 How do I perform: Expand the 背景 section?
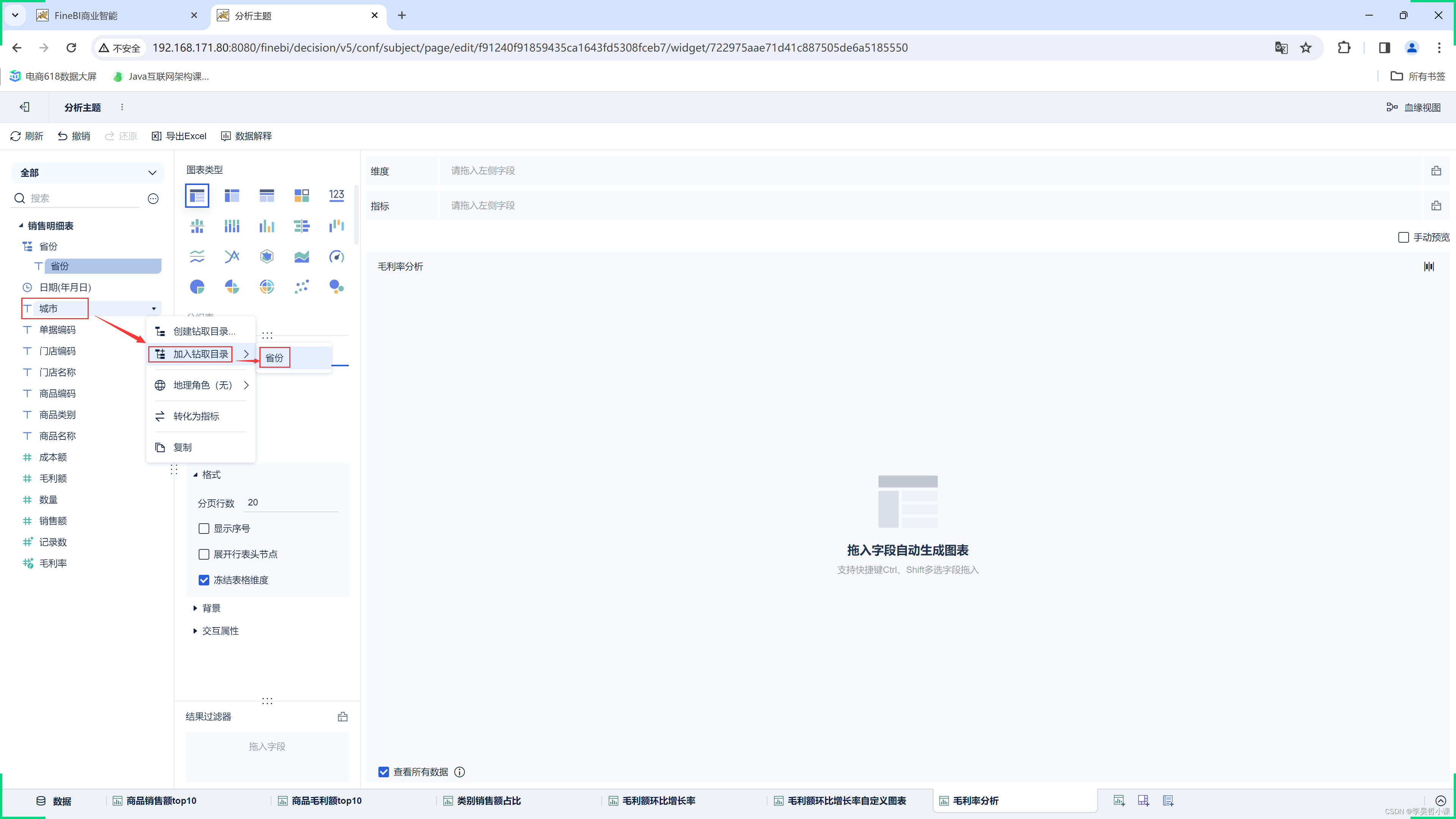(195, 608)
